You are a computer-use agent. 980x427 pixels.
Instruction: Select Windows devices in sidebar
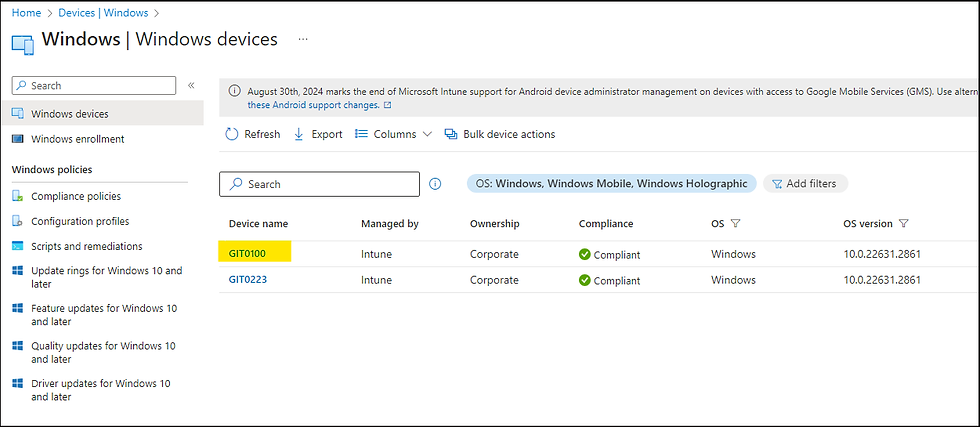(102, 114)
